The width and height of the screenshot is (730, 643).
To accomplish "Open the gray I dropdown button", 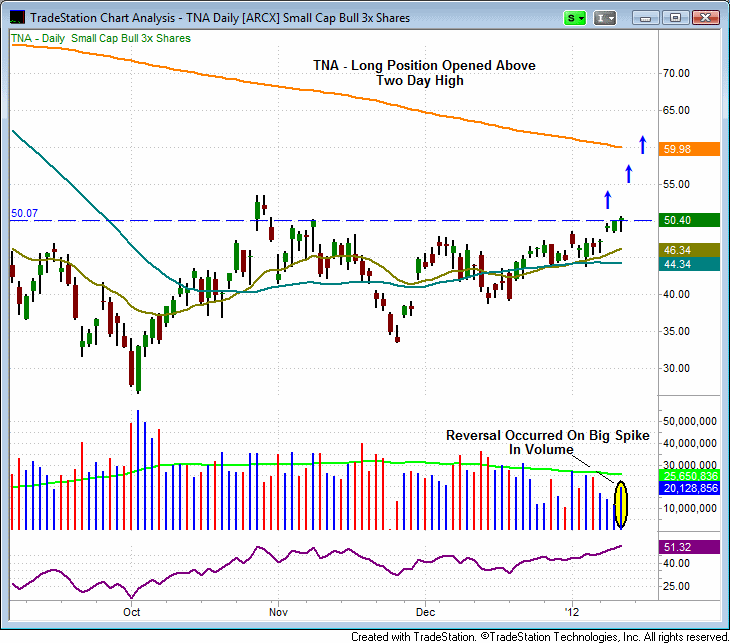I will click(605, 18).
